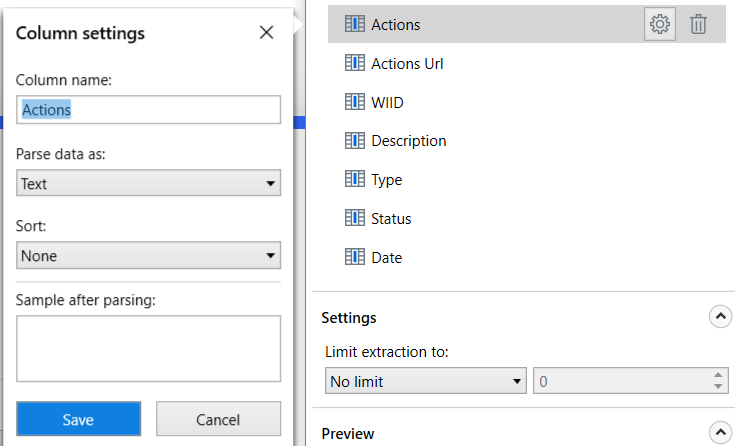Open the Sort dropdown showing None
This screenshot has width=737, height=446.
coord(149,255)
